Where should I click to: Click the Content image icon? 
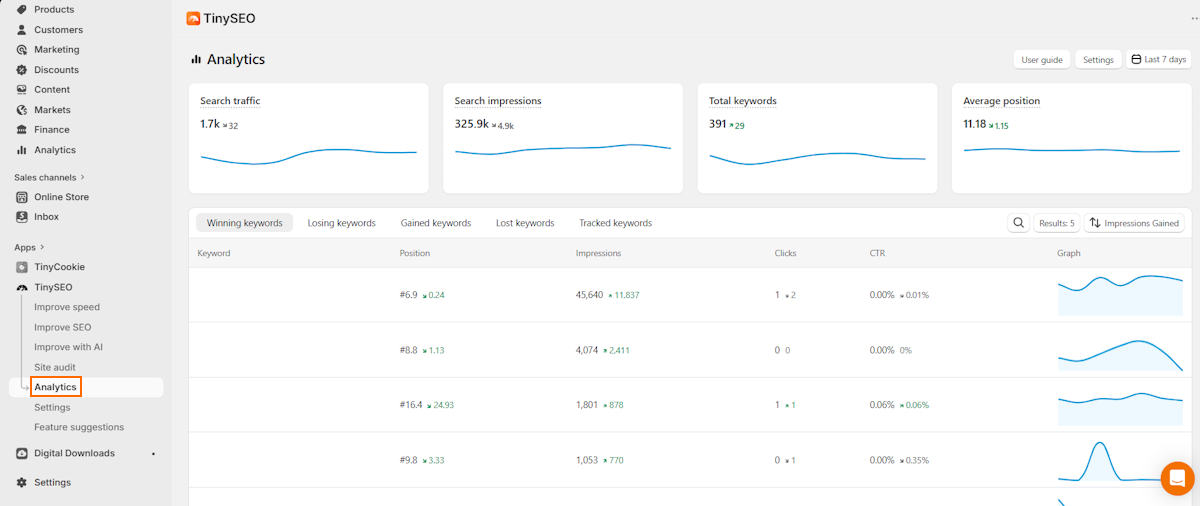pyautogui.click(x=22, y=90)
